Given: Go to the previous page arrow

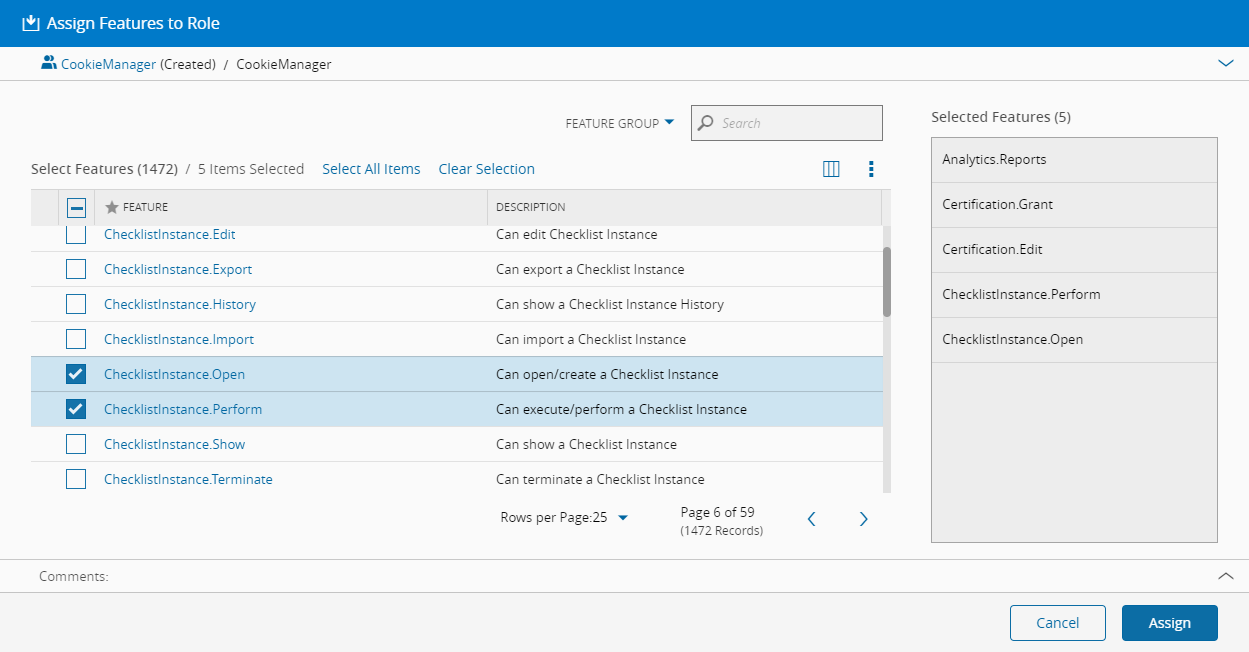Looking at the screenshot, I should coord(812,519).
